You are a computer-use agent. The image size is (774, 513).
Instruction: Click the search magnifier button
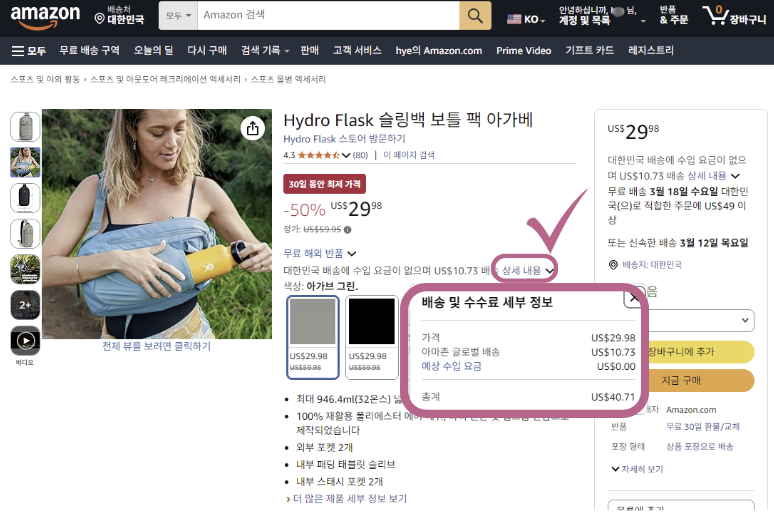(x=475, y=16)
